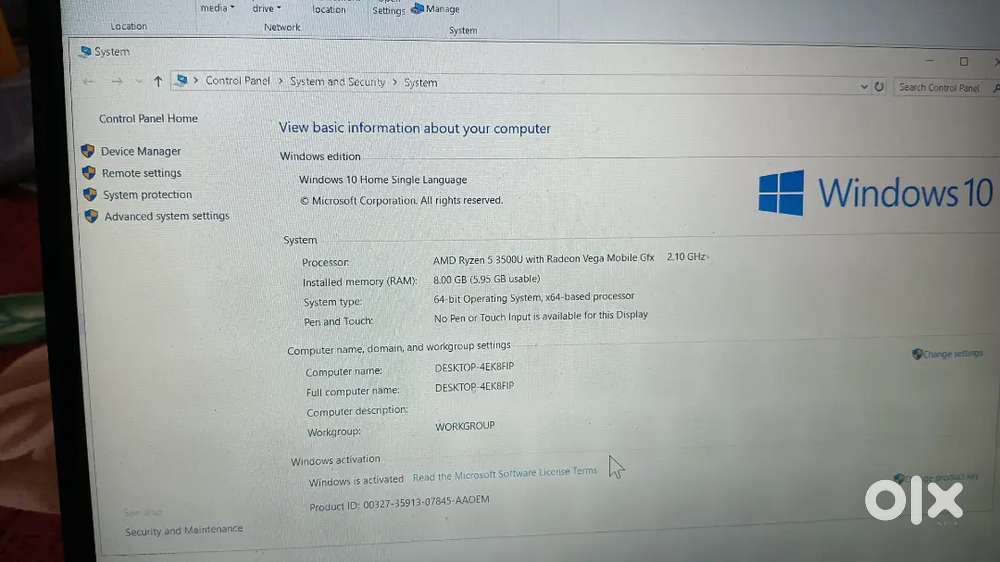Open the media dropdown in ribbon
Viewport: 1000px width, 562px height.
[x=217, y=8]
